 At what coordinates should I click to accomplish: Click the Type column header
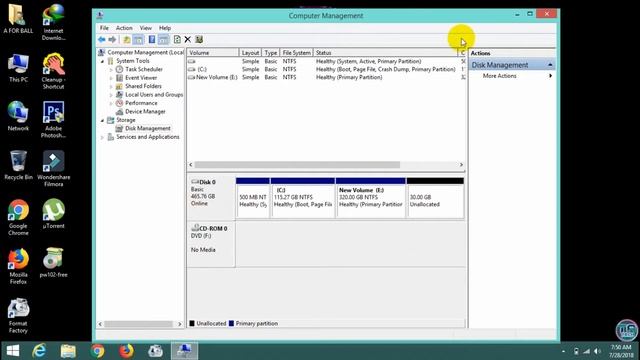271,53
